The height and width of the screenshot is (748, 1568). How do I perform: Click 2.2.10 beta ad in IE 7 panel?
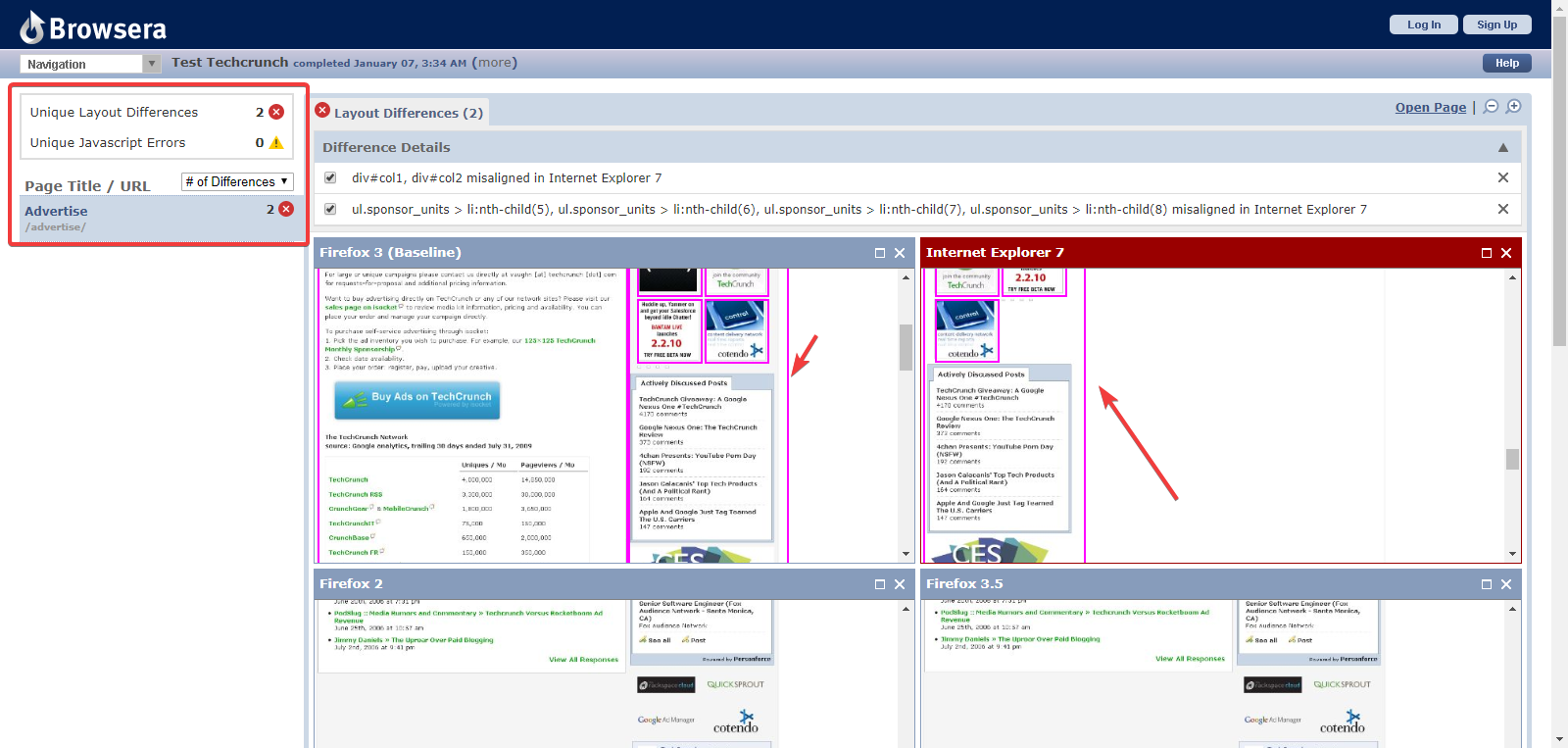[1033, 281]
